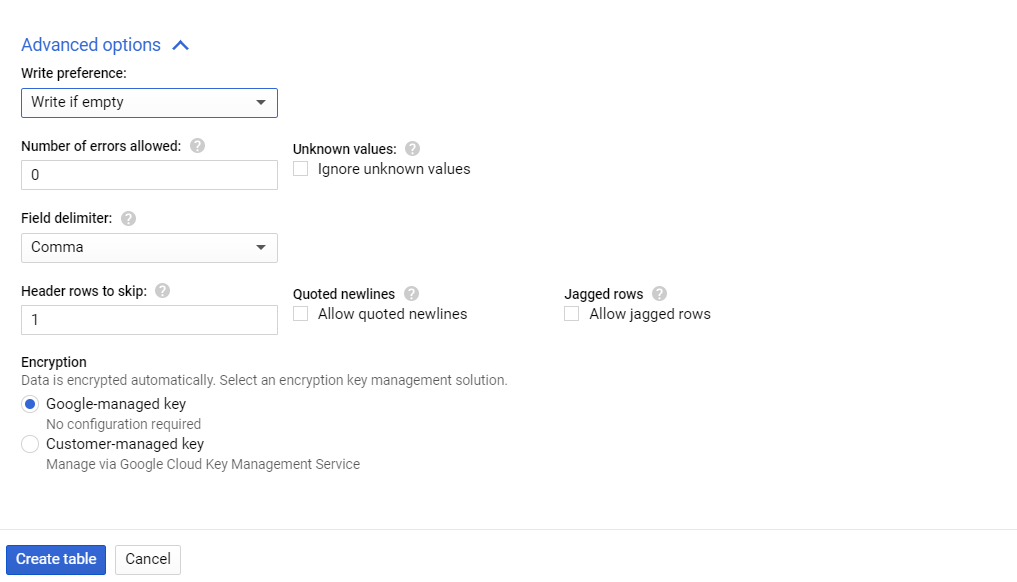The height and width of the screenshot is (582, 1017).
Task: Expand the Field delimiter Comma dropdown
Action: (x=149, y=248)
